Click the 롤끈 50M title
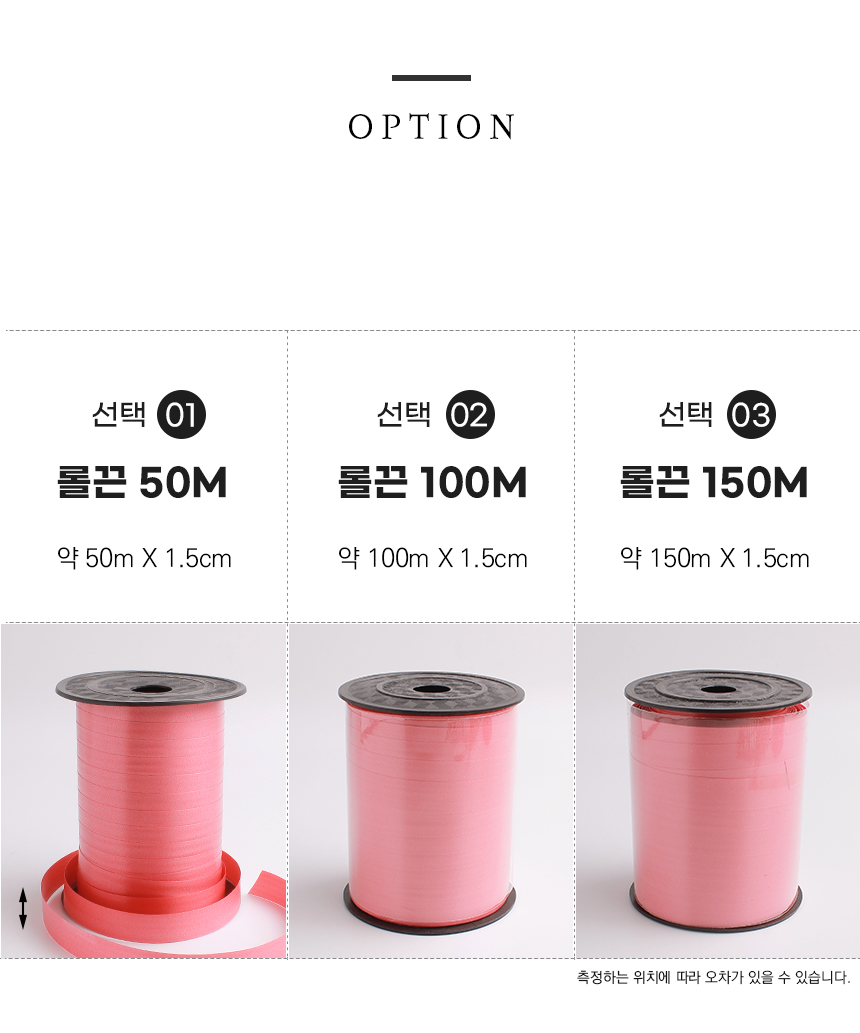 pyautogui.click(x=142, y=482)
